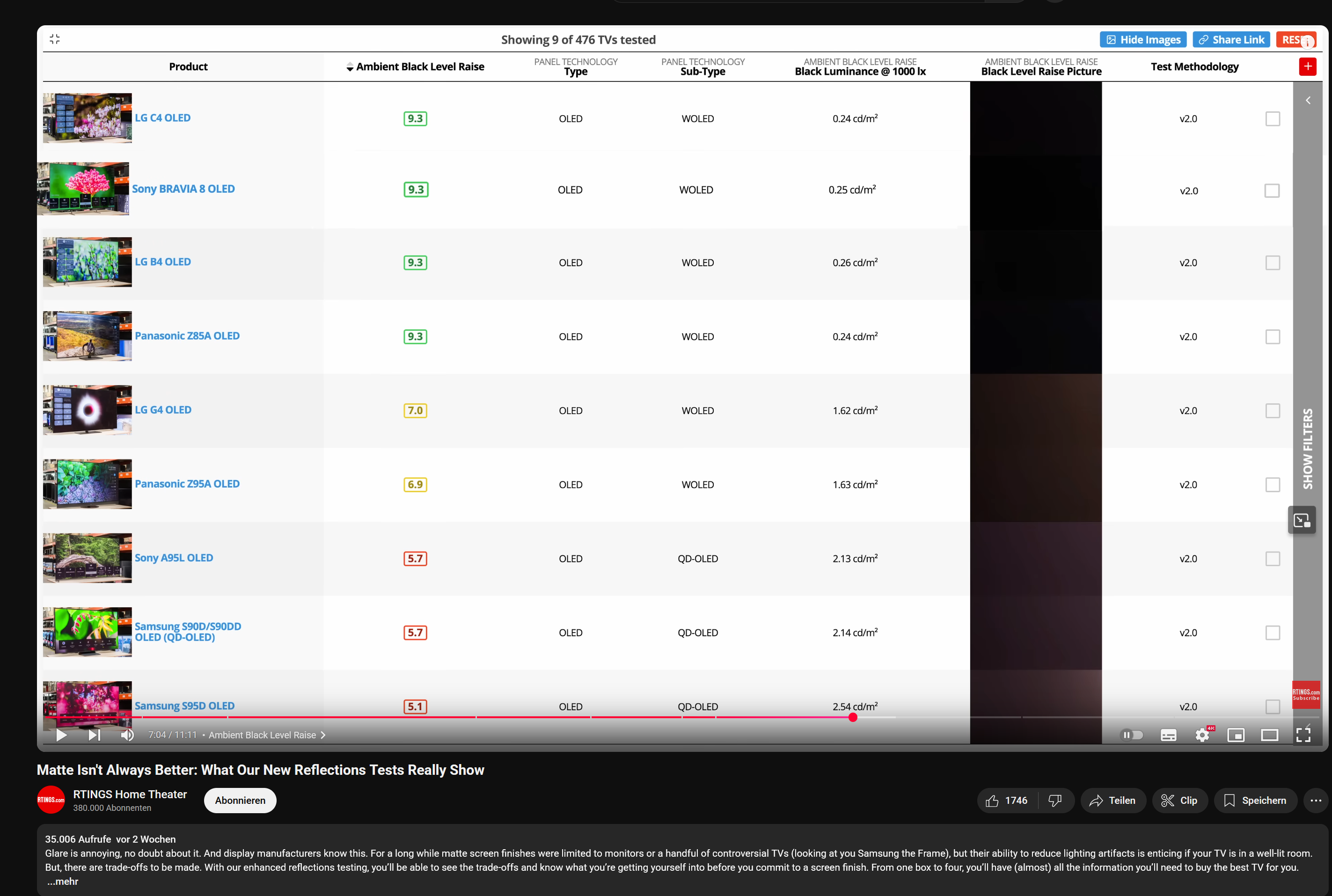1332x896 pixels.
Task: Open the Sony BRAVIA 8 OLED link
Action: pos(183,189)
